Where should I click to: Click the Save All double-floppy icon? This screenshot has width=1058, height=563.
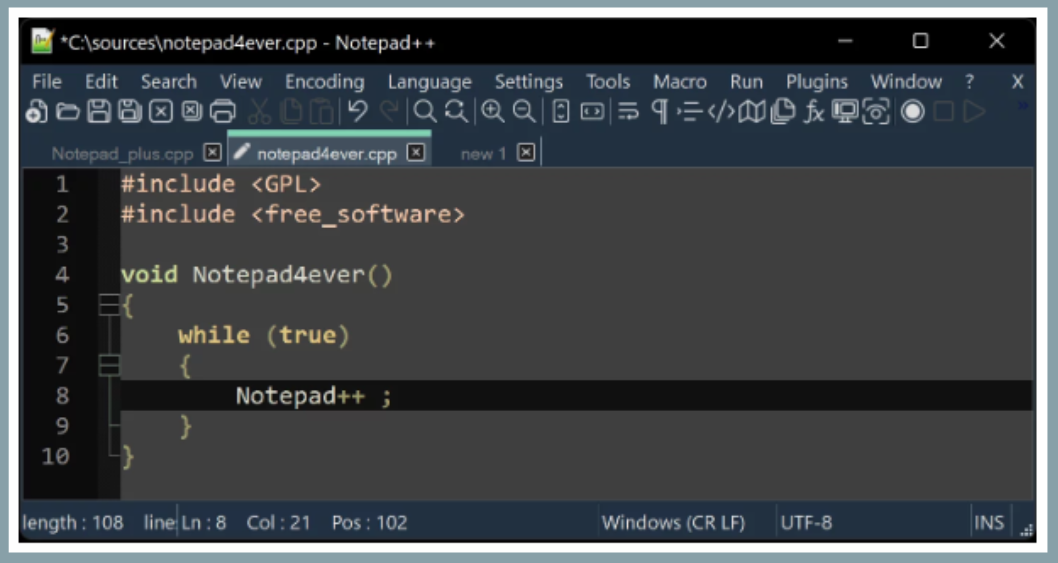click(130, 111)
